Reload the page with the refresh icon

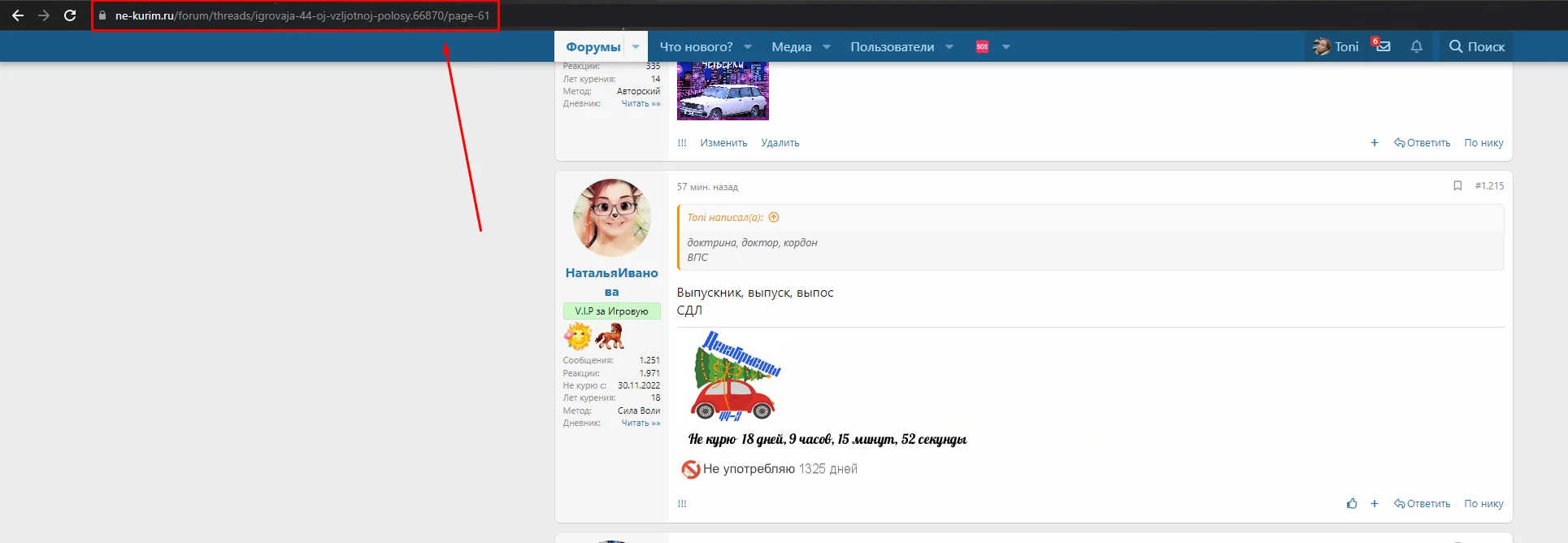(x=70, y=15)
